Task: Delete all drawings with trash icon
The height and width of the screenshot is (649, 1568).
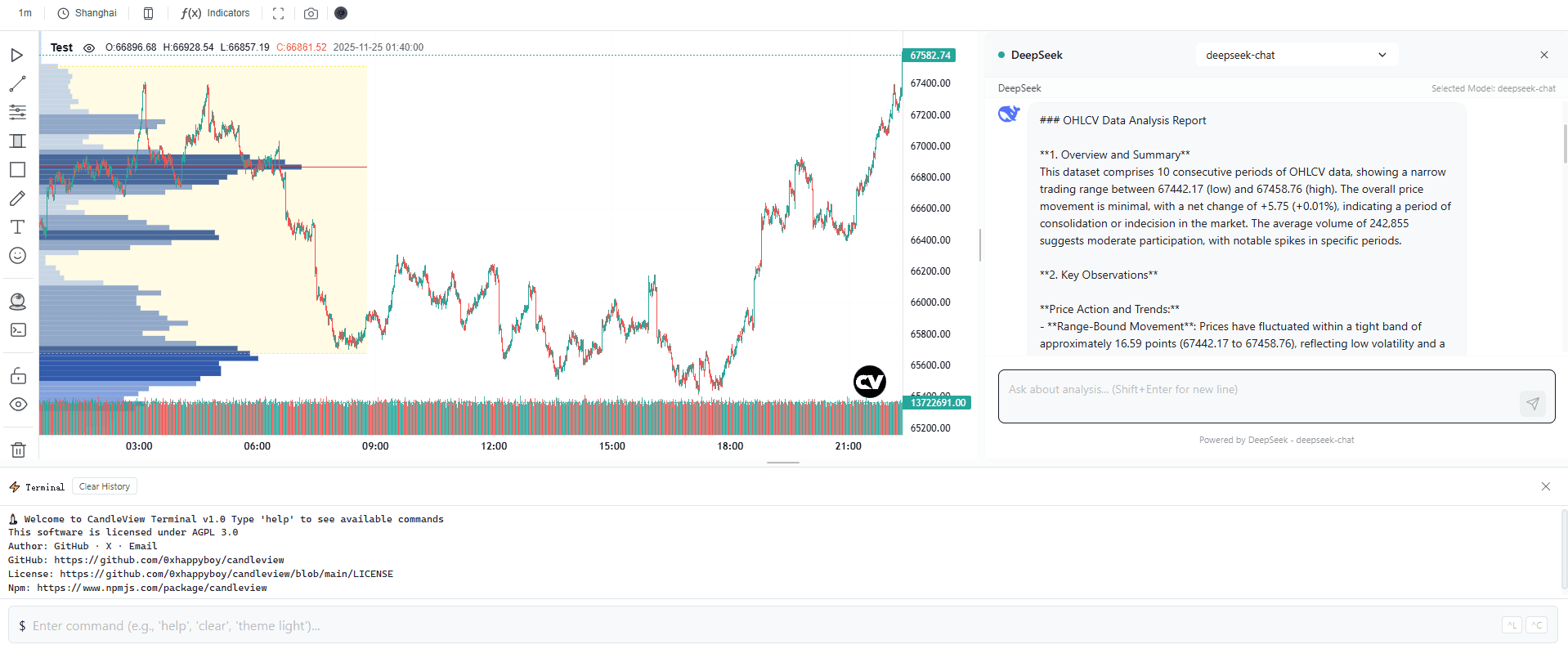Action: 18,450
